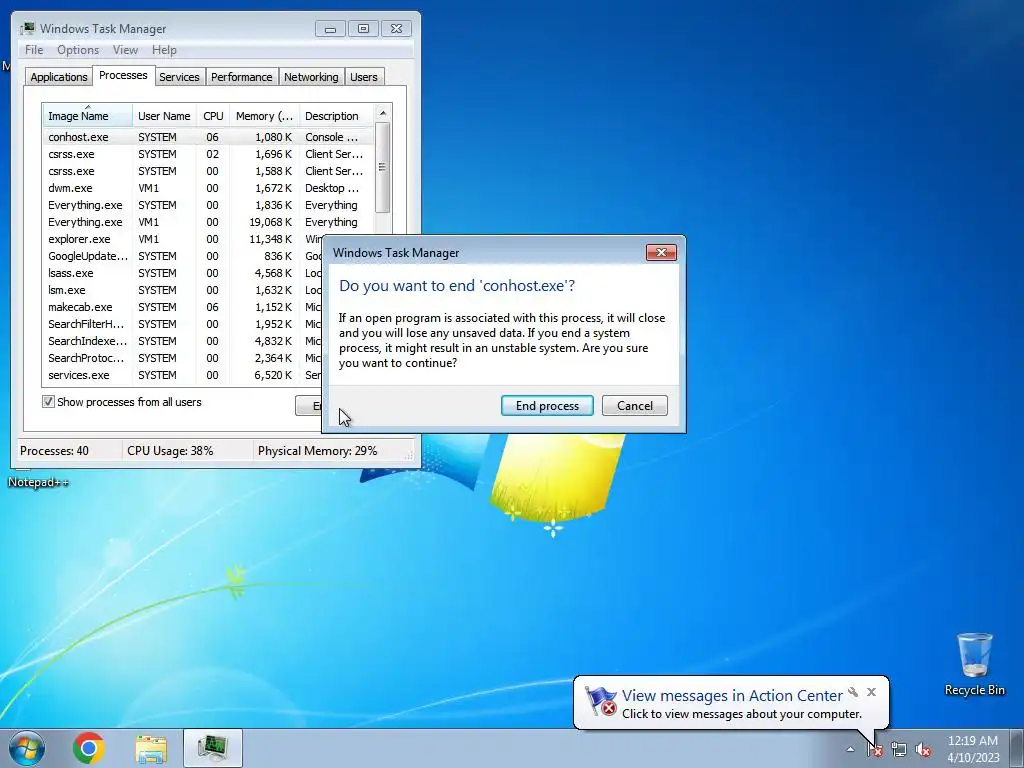This screenshot has height=768, width=1024.
Task: Cancel the end process dialog
Action: tap(635, 406)
